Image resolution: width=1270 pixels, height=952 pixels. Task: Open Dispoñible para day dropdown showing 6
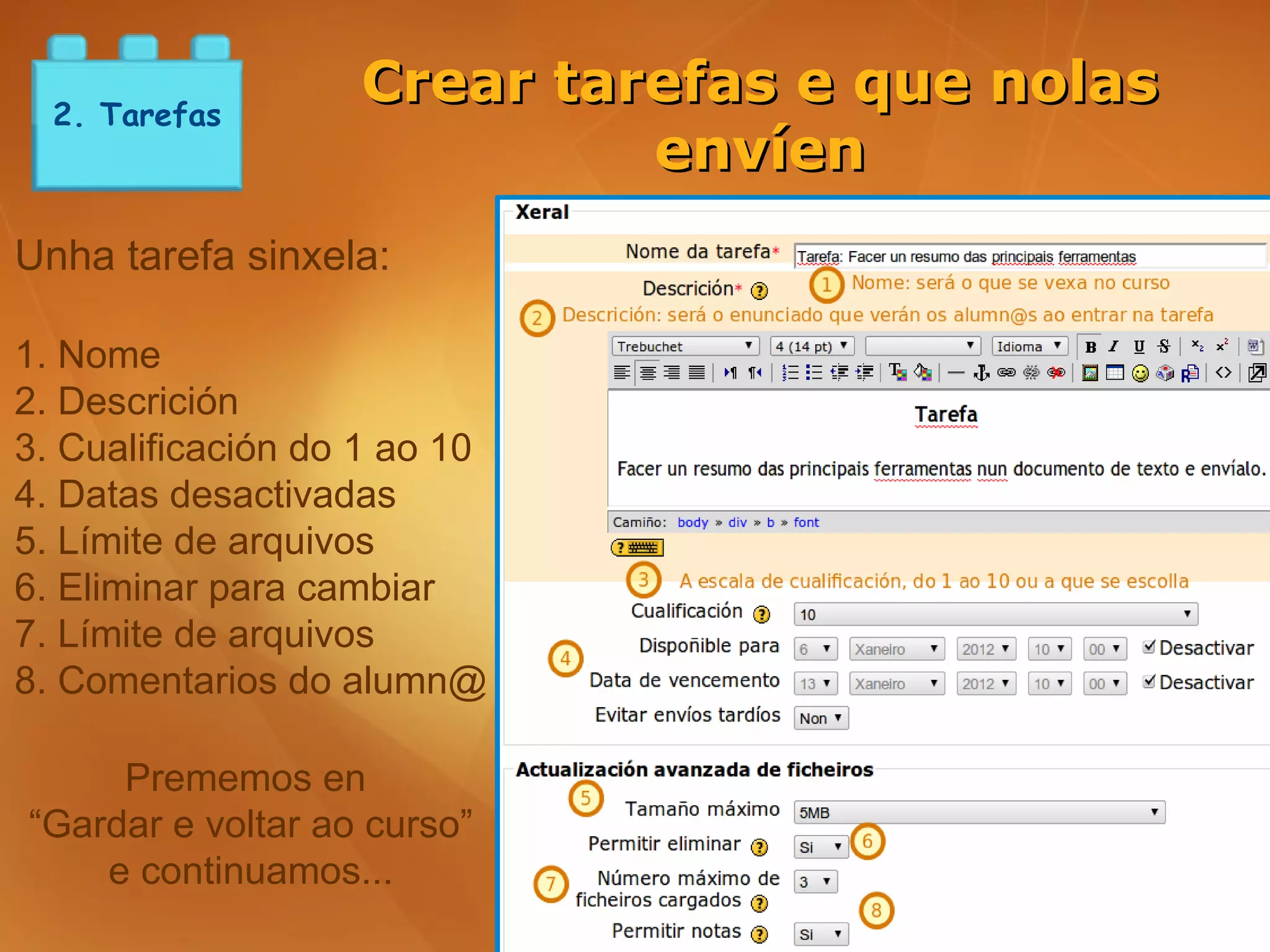click(815, 649)
